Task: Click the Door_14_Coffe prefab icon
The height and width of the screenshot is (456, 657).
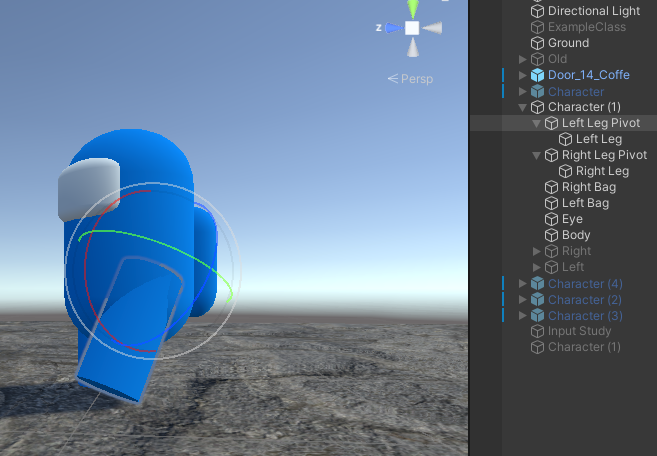Action: coord(537,75)
